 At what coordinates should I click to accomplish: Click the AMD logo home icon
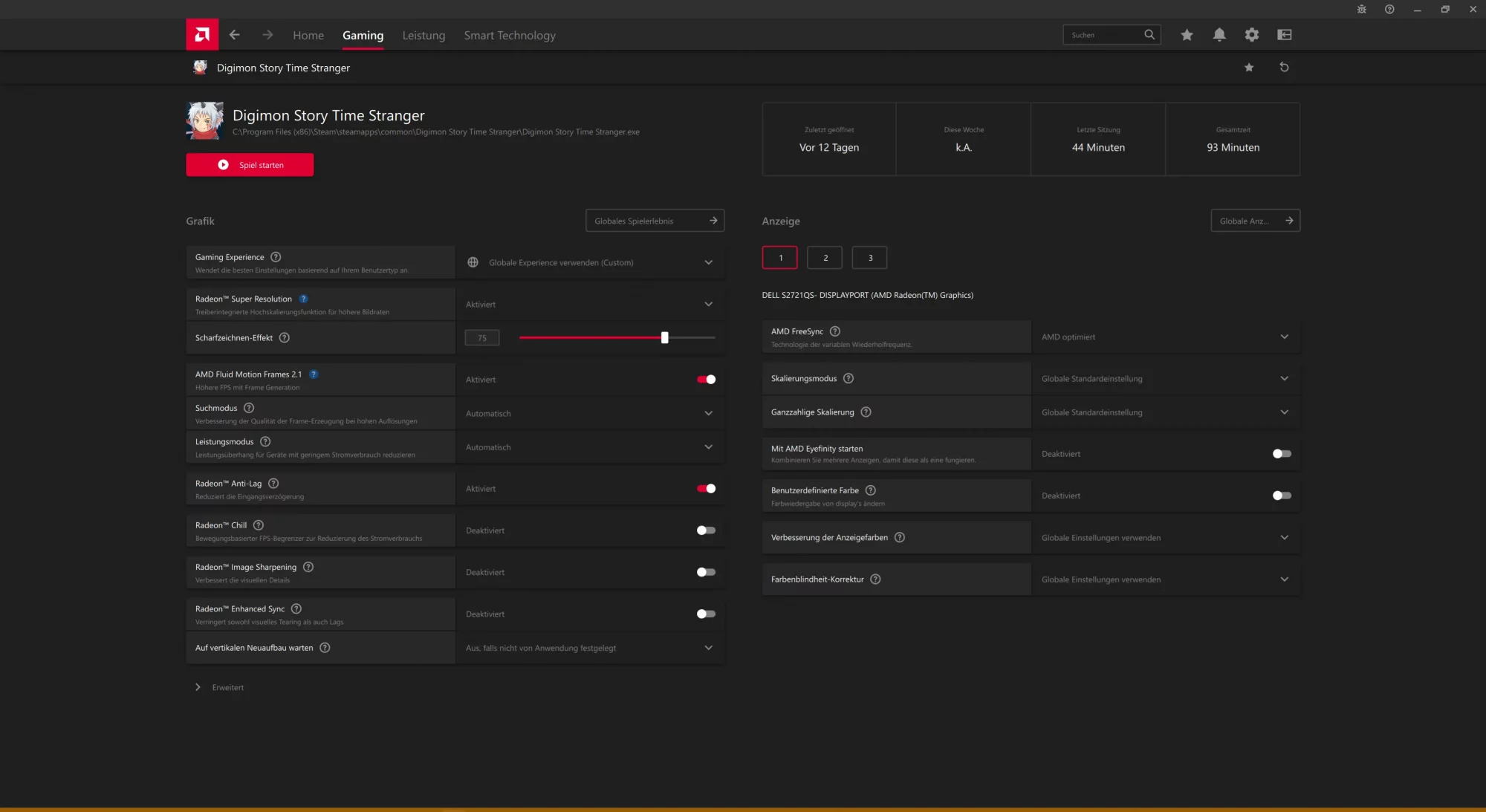click(x=202, y=34)
